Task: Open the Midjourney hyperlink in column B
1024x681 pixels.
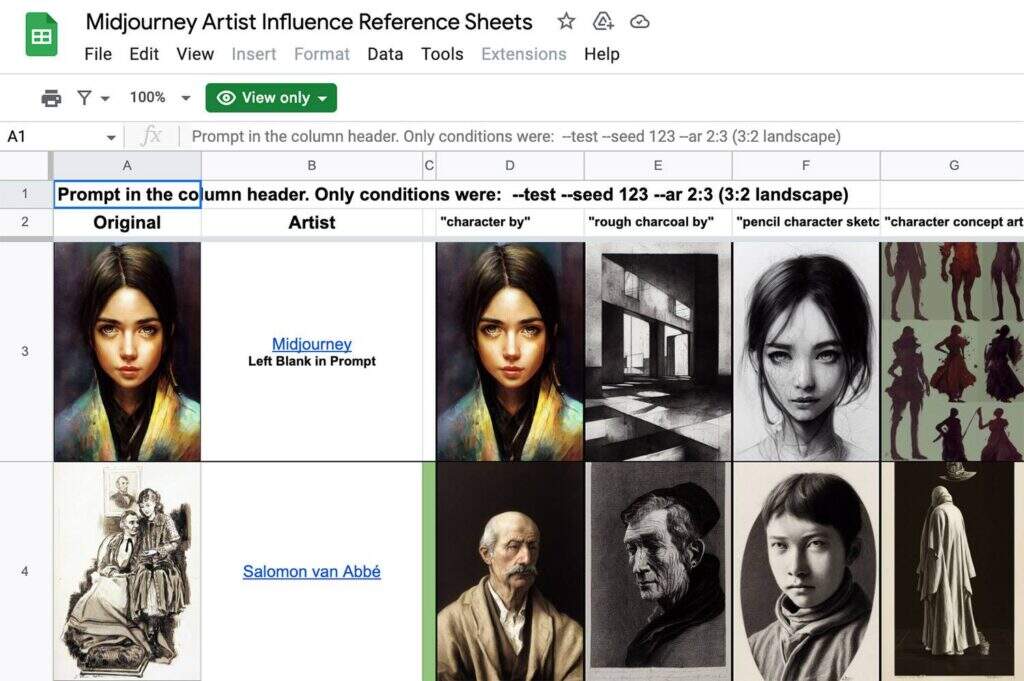Action: [311, 344]
